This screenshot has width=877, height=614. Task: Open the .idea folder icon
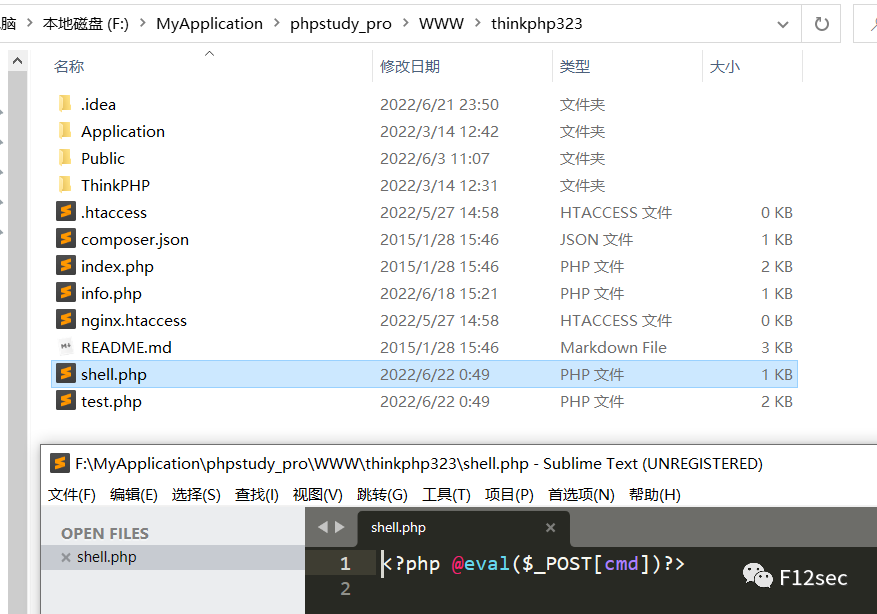click(65, 104)
